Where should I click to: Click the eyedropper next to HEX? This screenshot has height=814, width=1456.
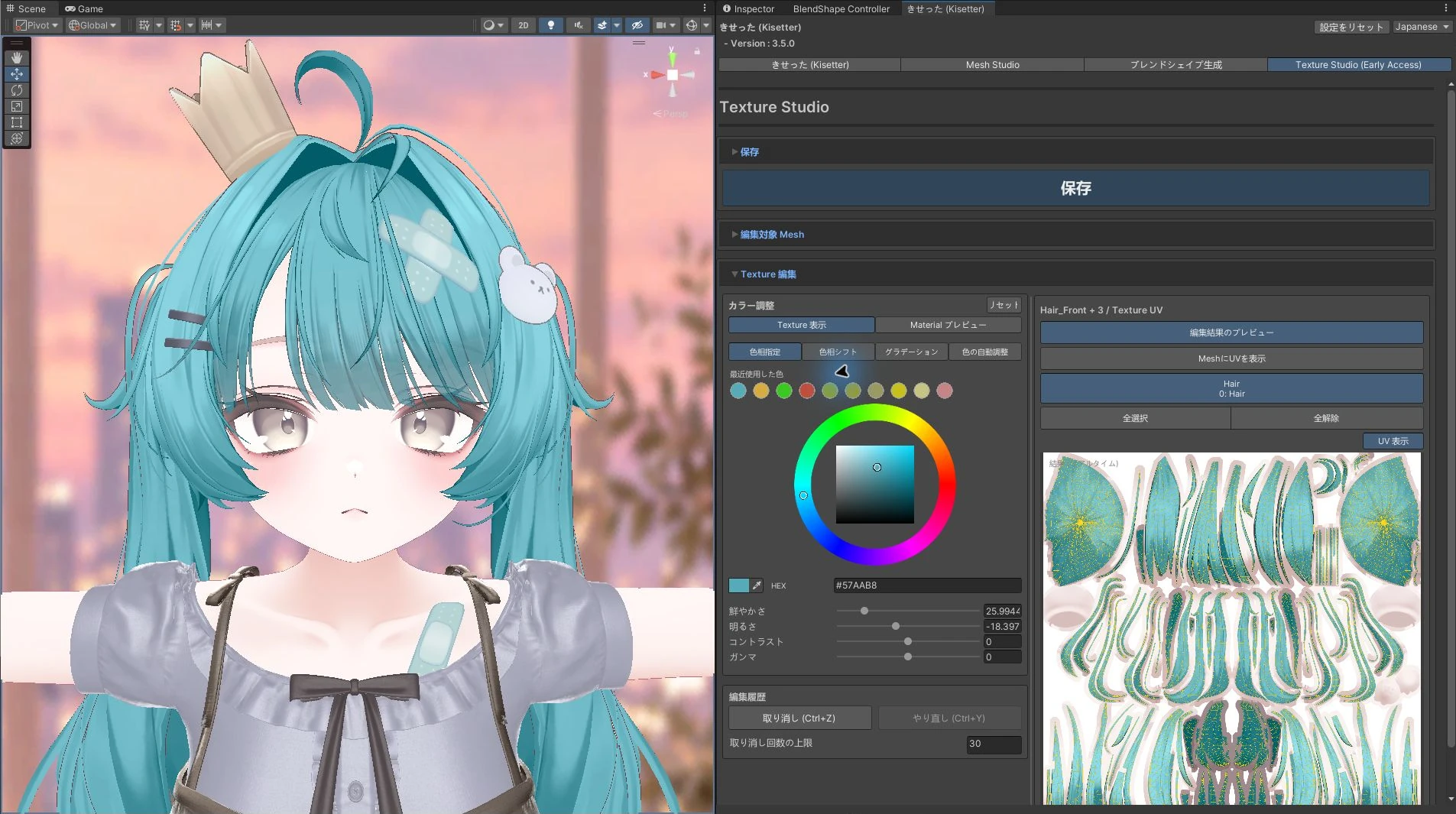[x=757, y=585]
